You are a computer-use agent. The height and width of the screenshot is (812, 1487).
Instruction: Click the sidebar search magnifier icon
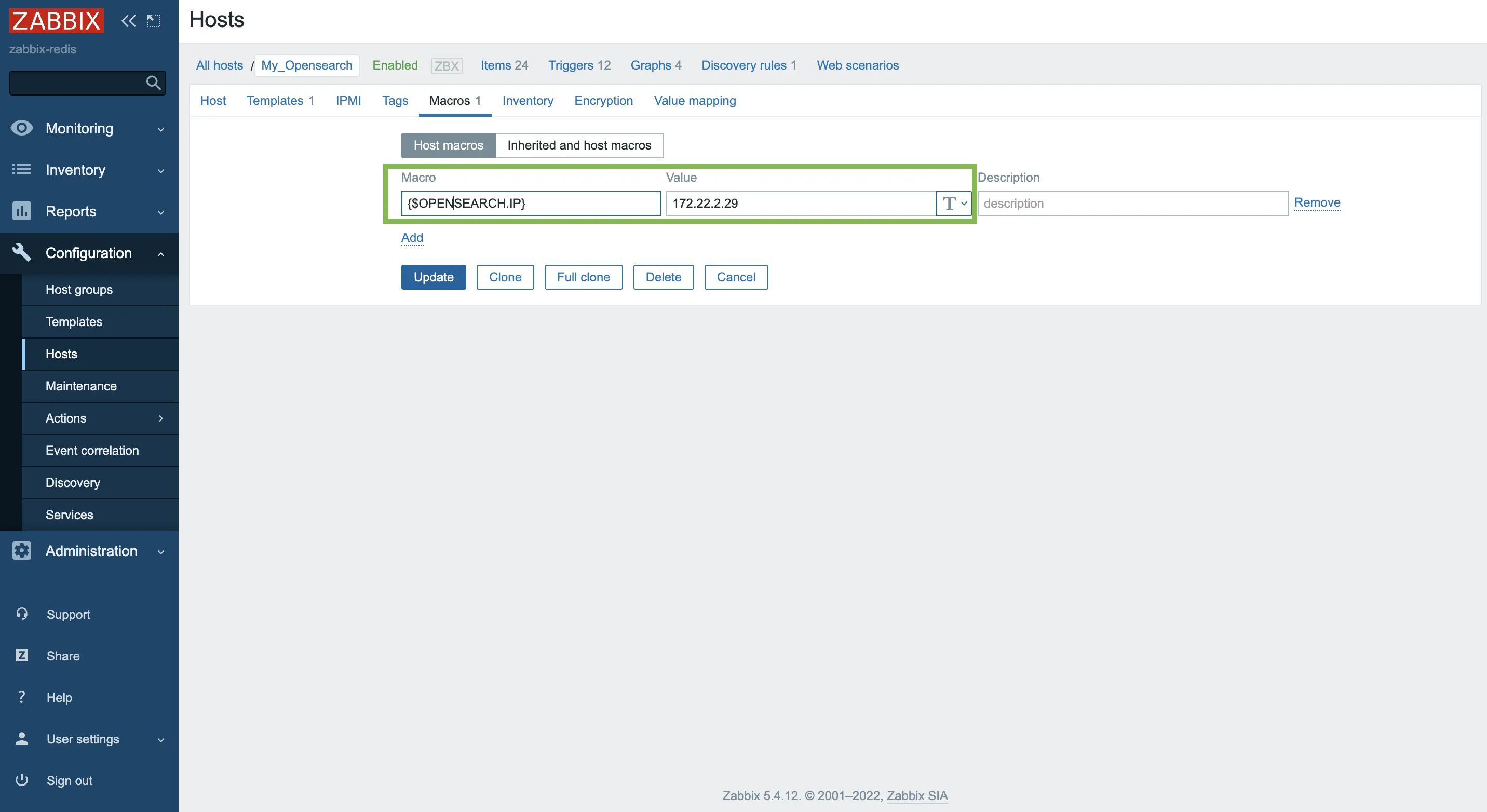pyautogui.click(x=153, y=83)
